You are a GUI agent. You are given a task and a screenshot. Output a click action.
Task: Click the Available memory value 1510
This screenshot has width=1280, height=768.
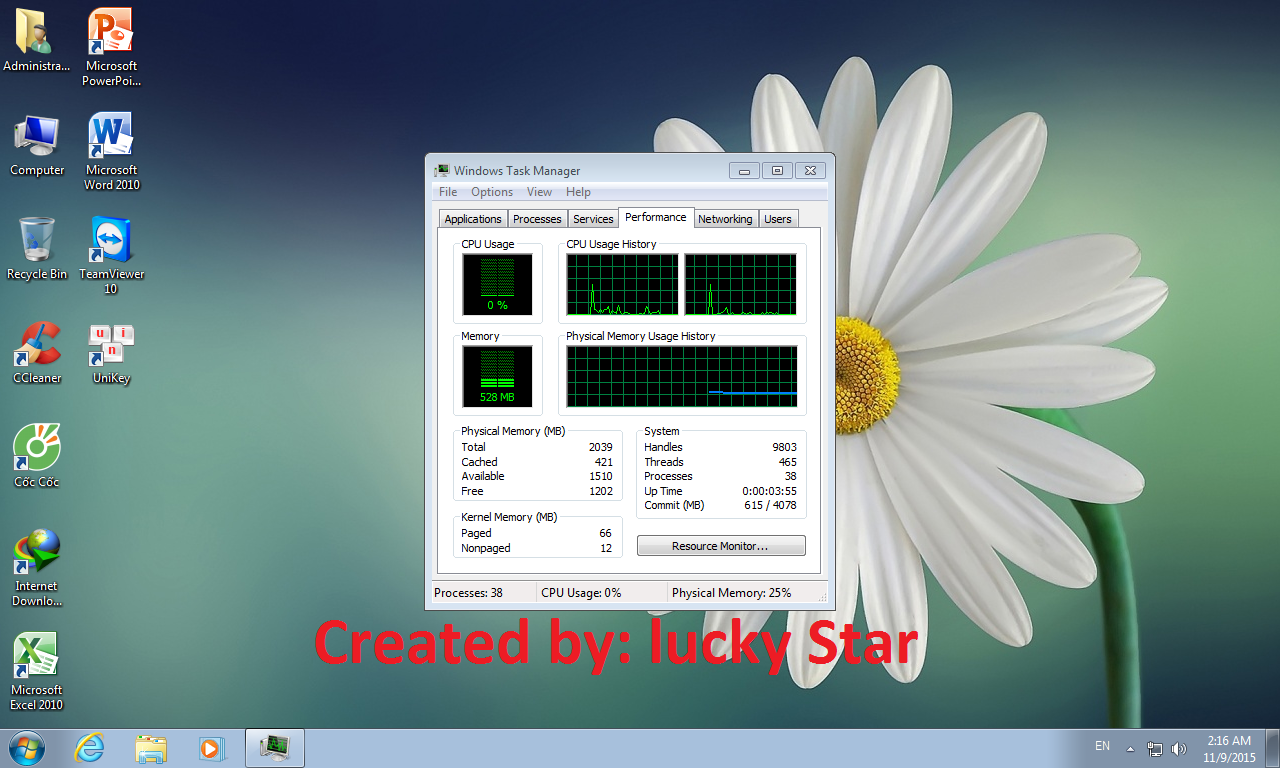[x=600, y=476]
